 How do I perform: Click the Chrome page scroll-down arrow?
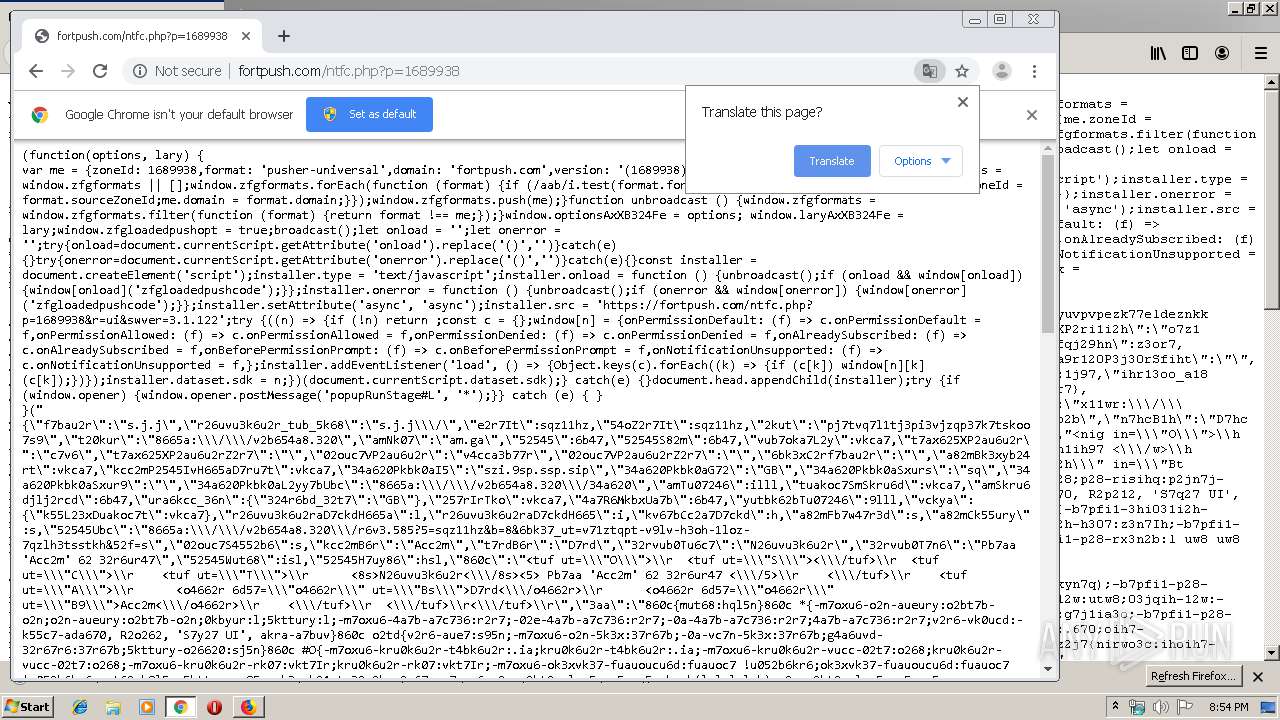point(1049,668)
